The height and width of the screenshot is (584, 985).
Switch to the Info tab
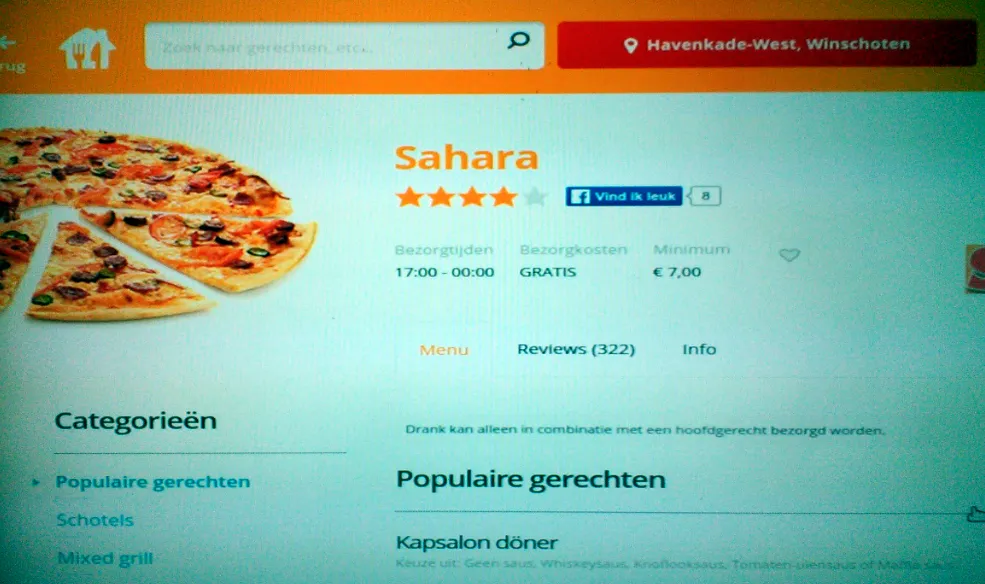point(699,349)
